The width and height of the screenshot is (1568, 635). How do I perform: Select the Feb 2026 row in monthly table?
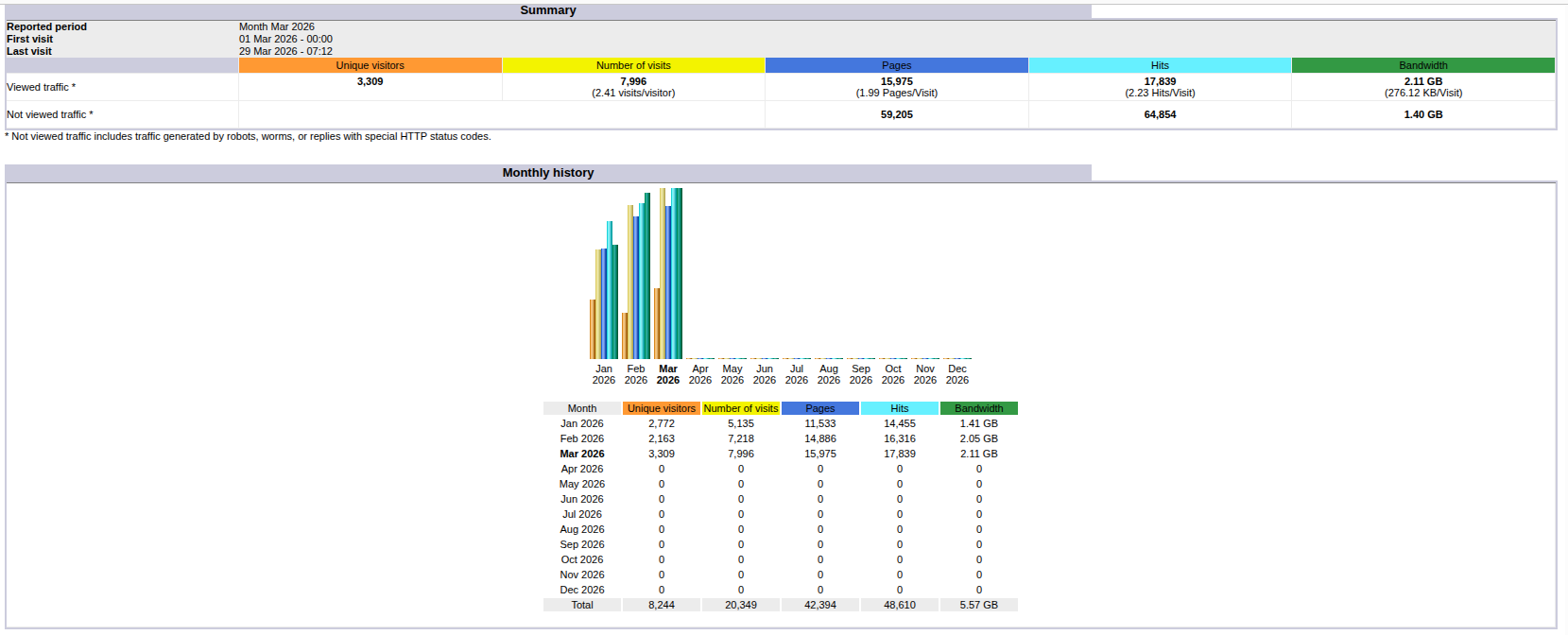point(581,438)
